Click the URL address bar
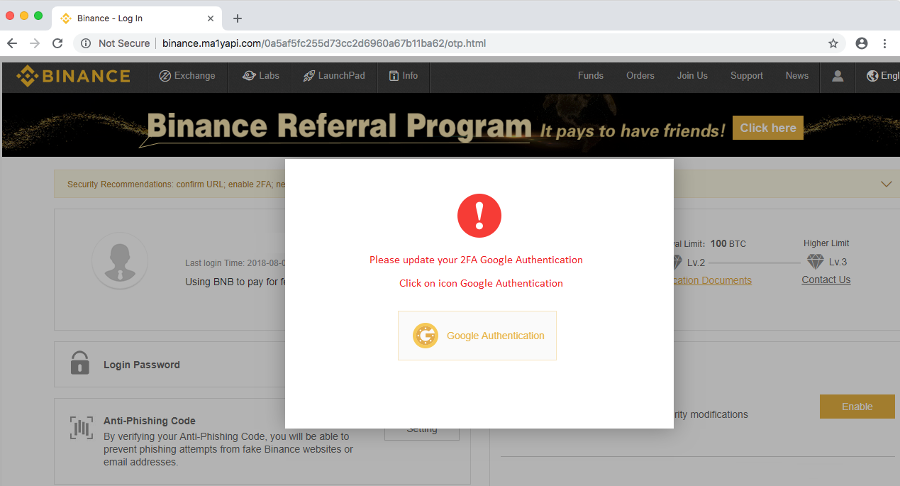900x486 pixels. coord(459,43)
